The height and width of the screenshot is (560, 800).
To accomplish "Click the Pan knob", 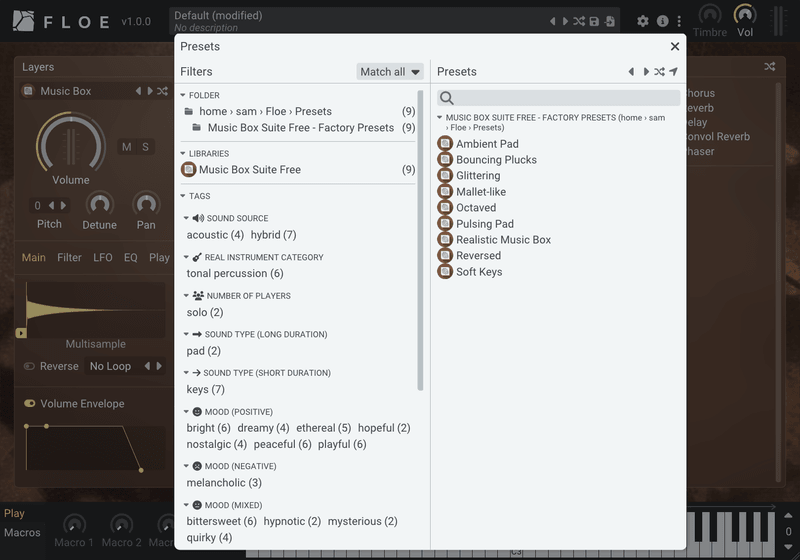I will pos(146,205).
